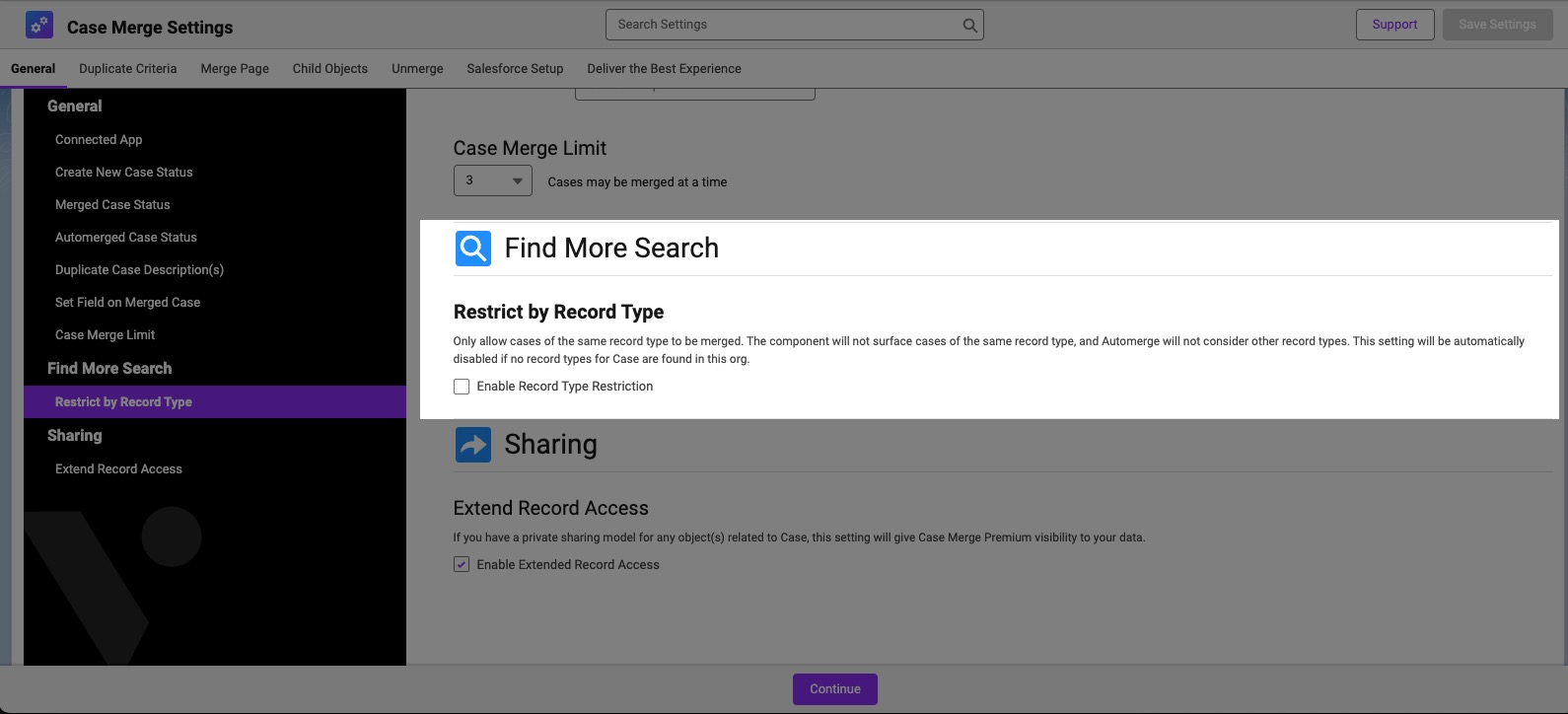Select the Child Objects tab
Image resolution: width=1568 pixels, height=714 pixels.
tap(330, 69)
